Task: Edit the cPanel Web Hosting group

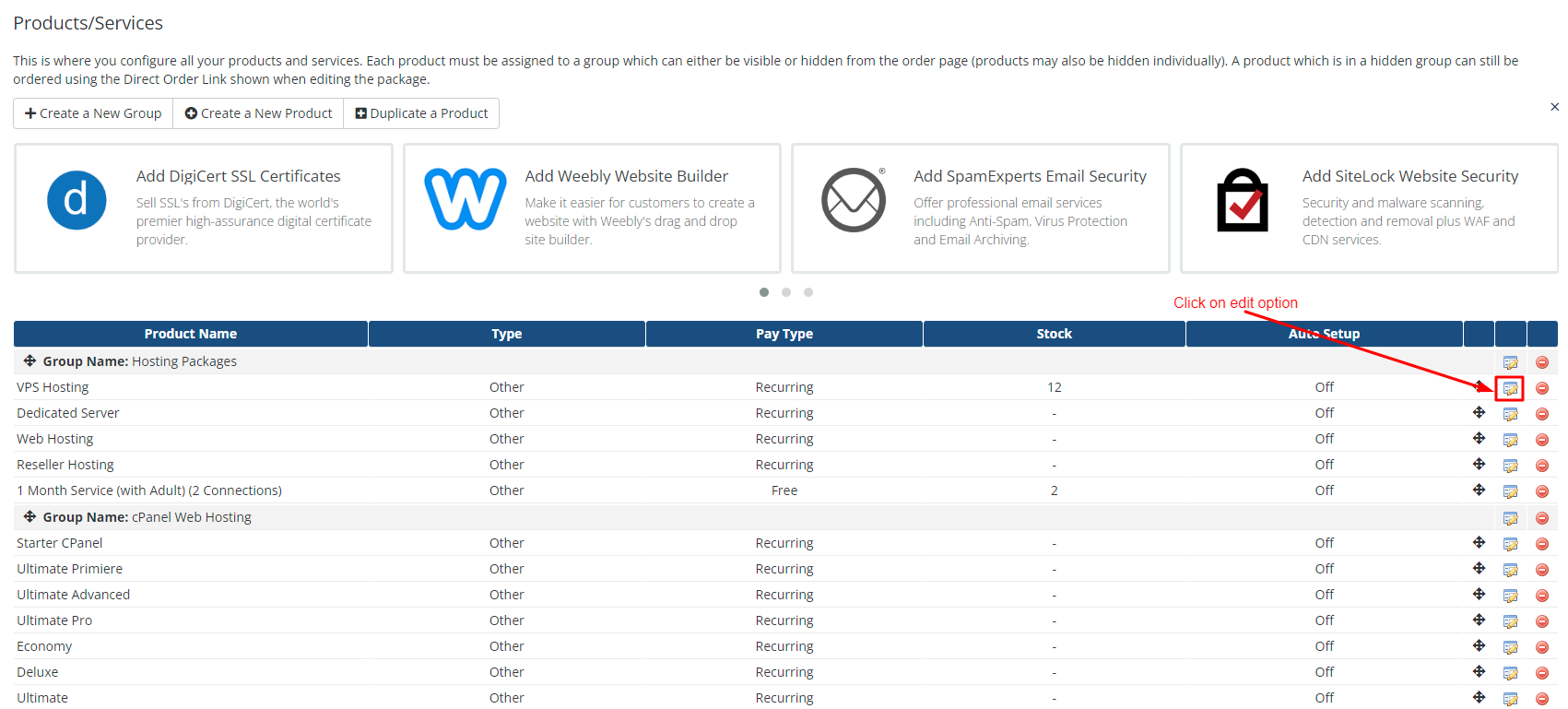Action: [1510, 518]
